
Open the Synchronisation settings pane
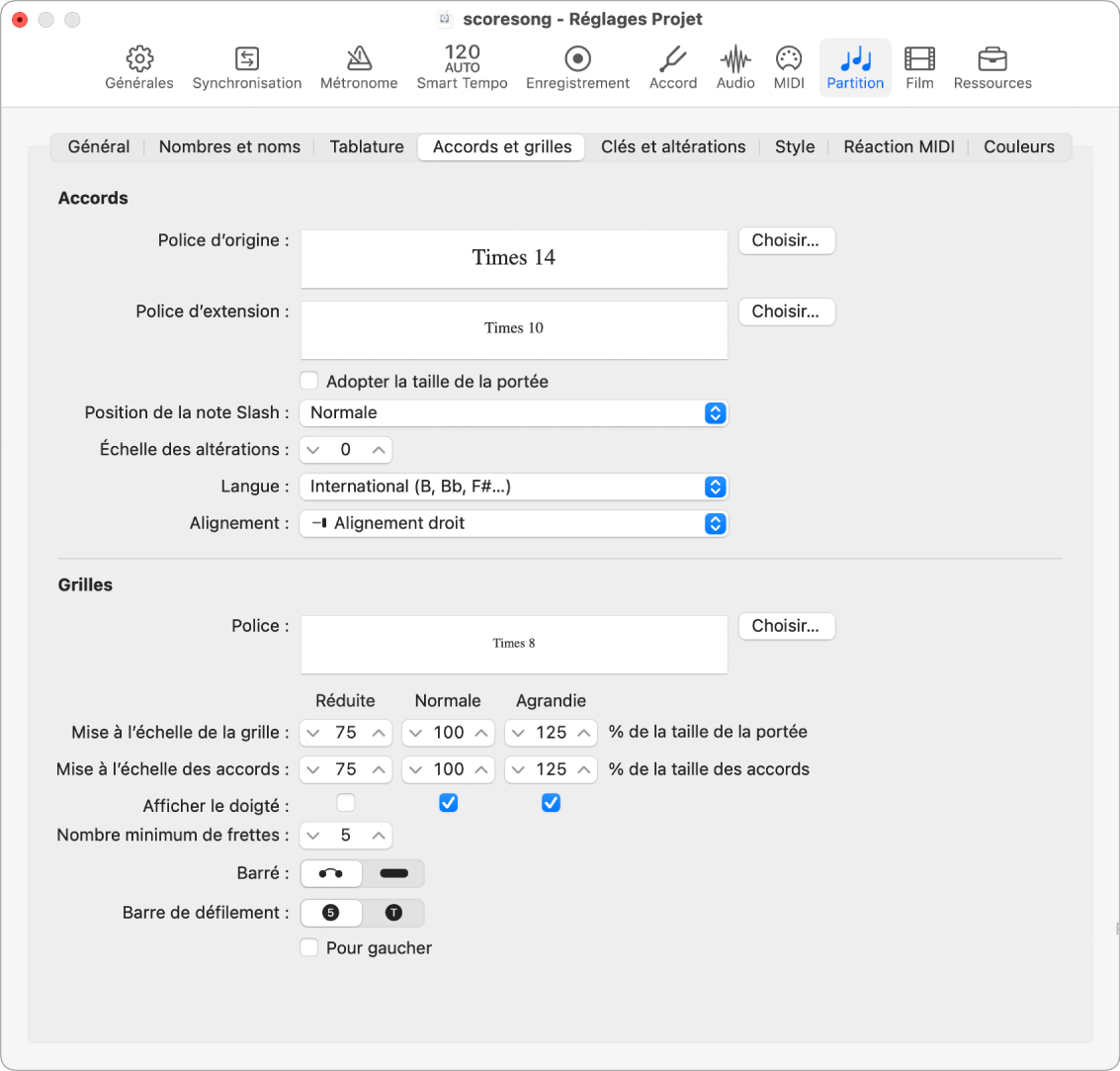tap(246, 67)
